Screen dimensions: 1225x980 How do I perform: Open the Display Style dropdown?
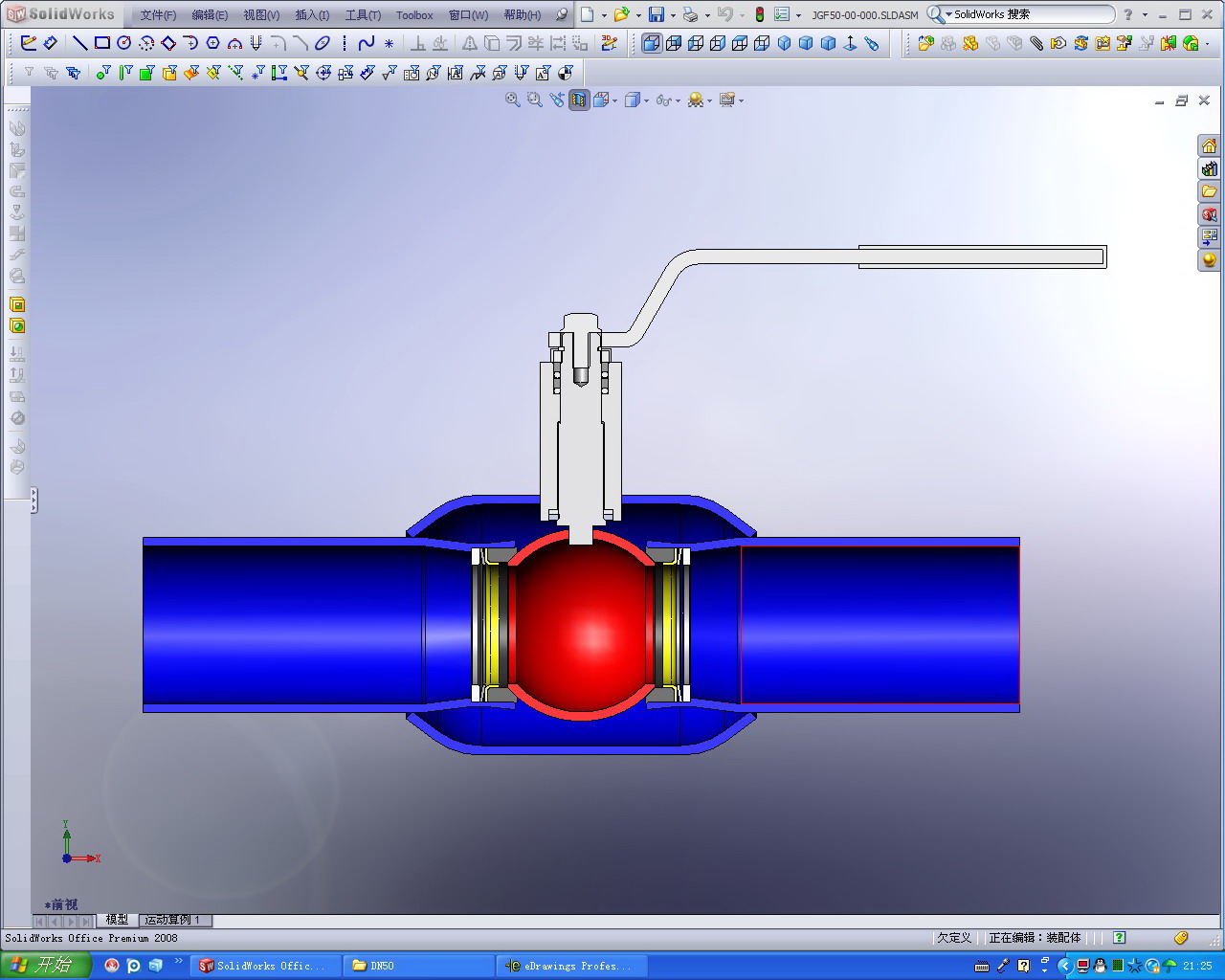point(647,100)
